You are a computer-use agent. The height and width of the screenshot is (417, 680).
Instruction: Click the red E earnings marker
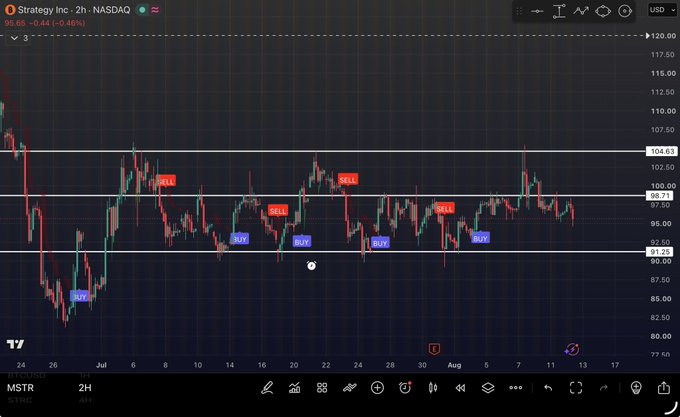tap(434, 349)
